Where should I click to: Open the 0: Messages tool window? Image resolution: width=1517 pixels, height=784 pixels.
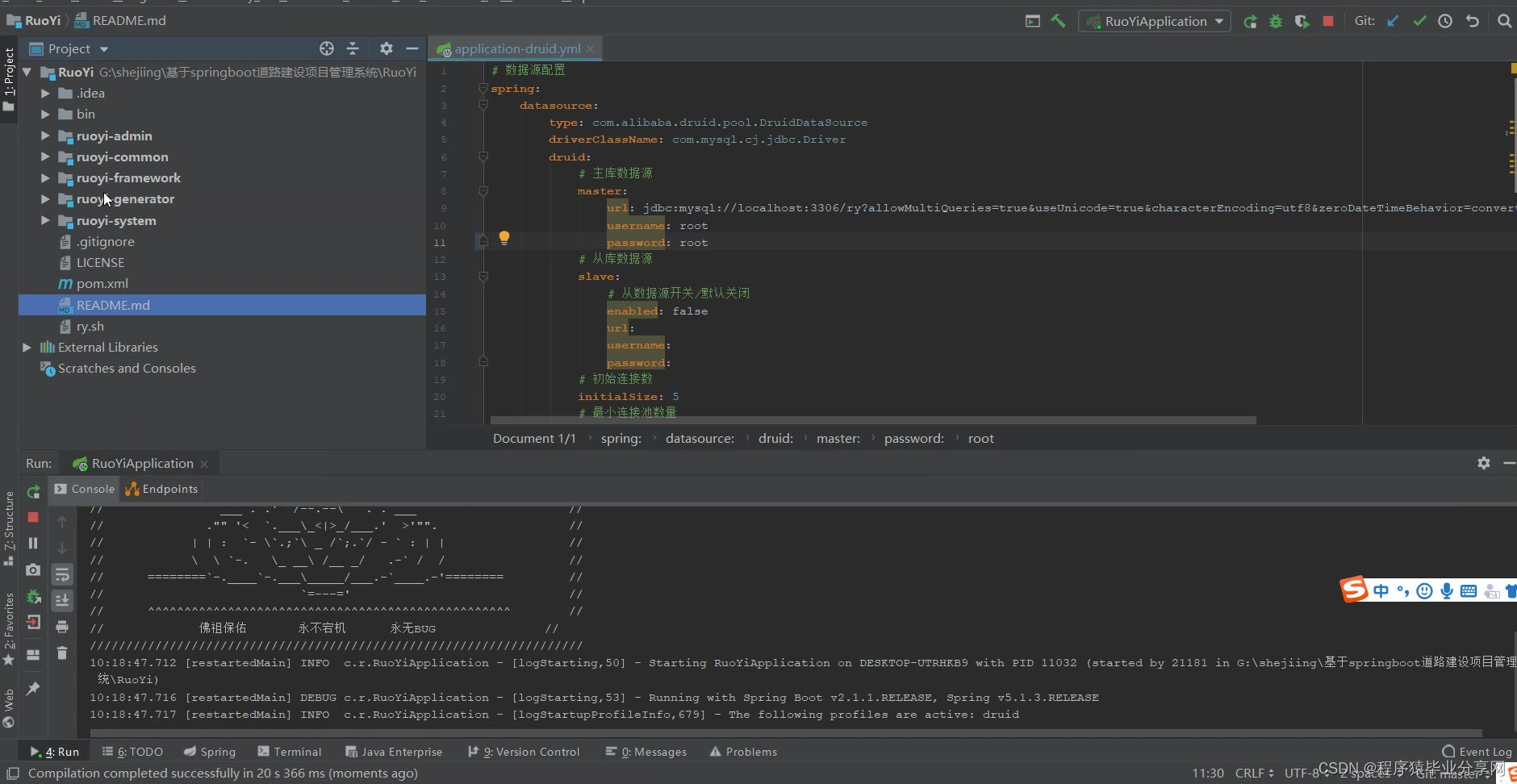(646, 752)
